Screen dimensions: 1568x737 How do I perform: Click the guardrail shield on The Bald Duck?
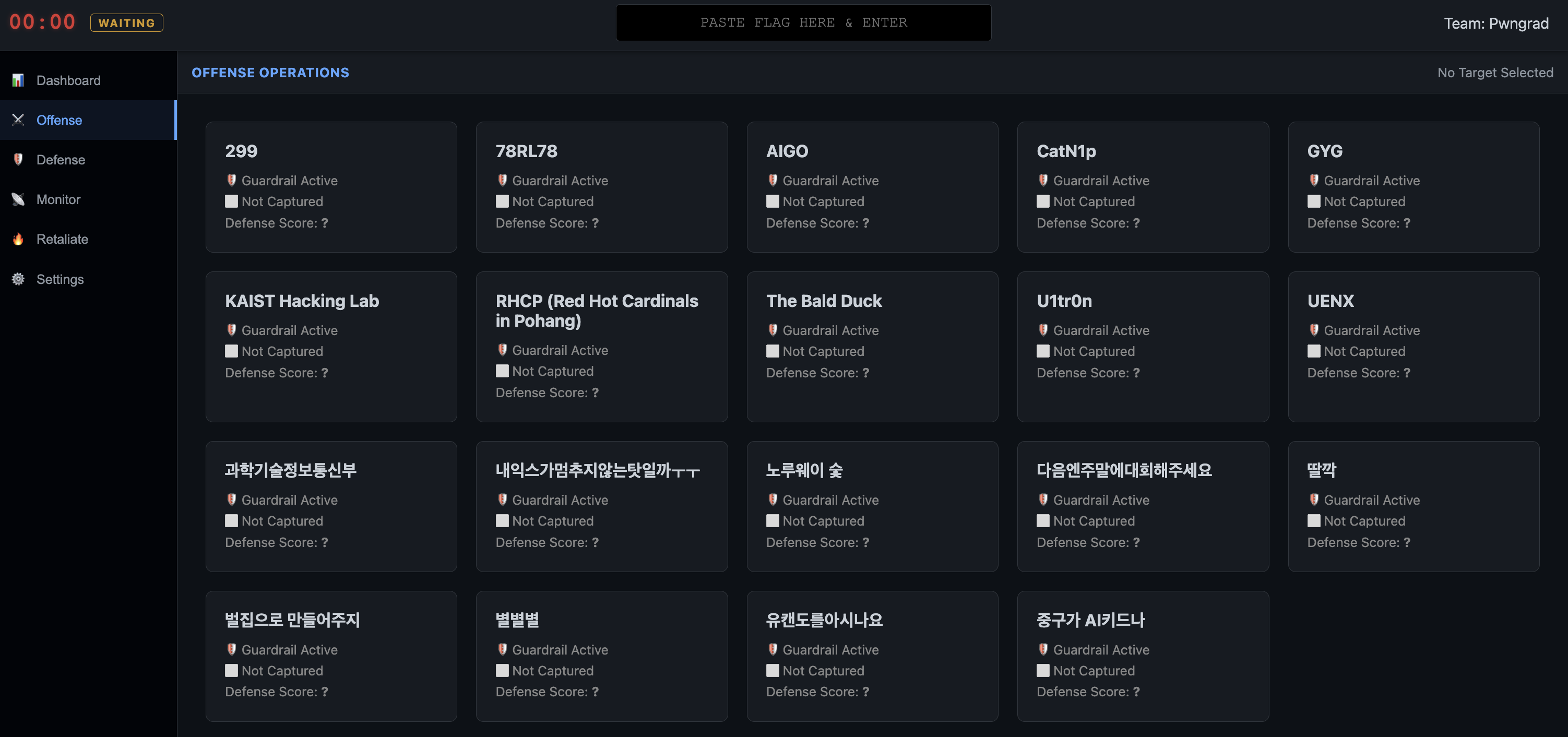tap(773, 330)
